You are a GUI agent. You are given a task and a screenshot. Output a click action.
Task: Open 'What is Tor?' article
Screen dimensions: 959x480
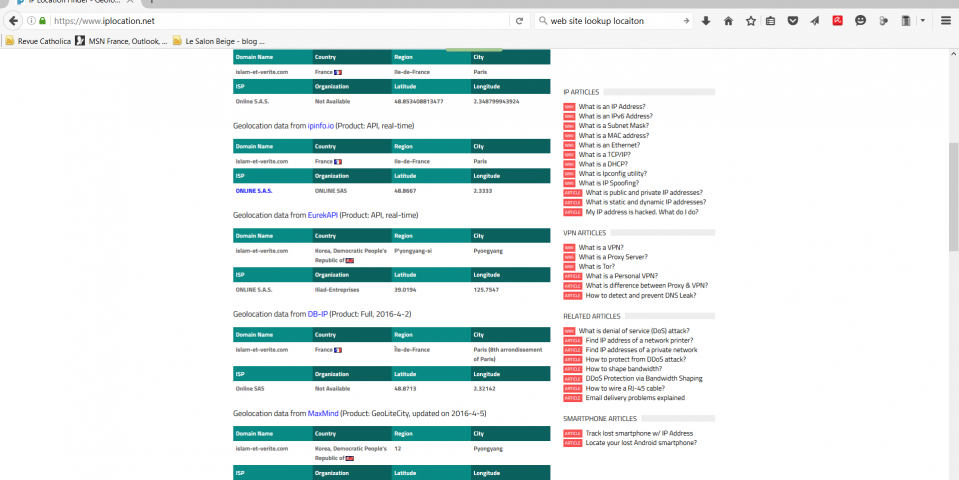(597, 267)
